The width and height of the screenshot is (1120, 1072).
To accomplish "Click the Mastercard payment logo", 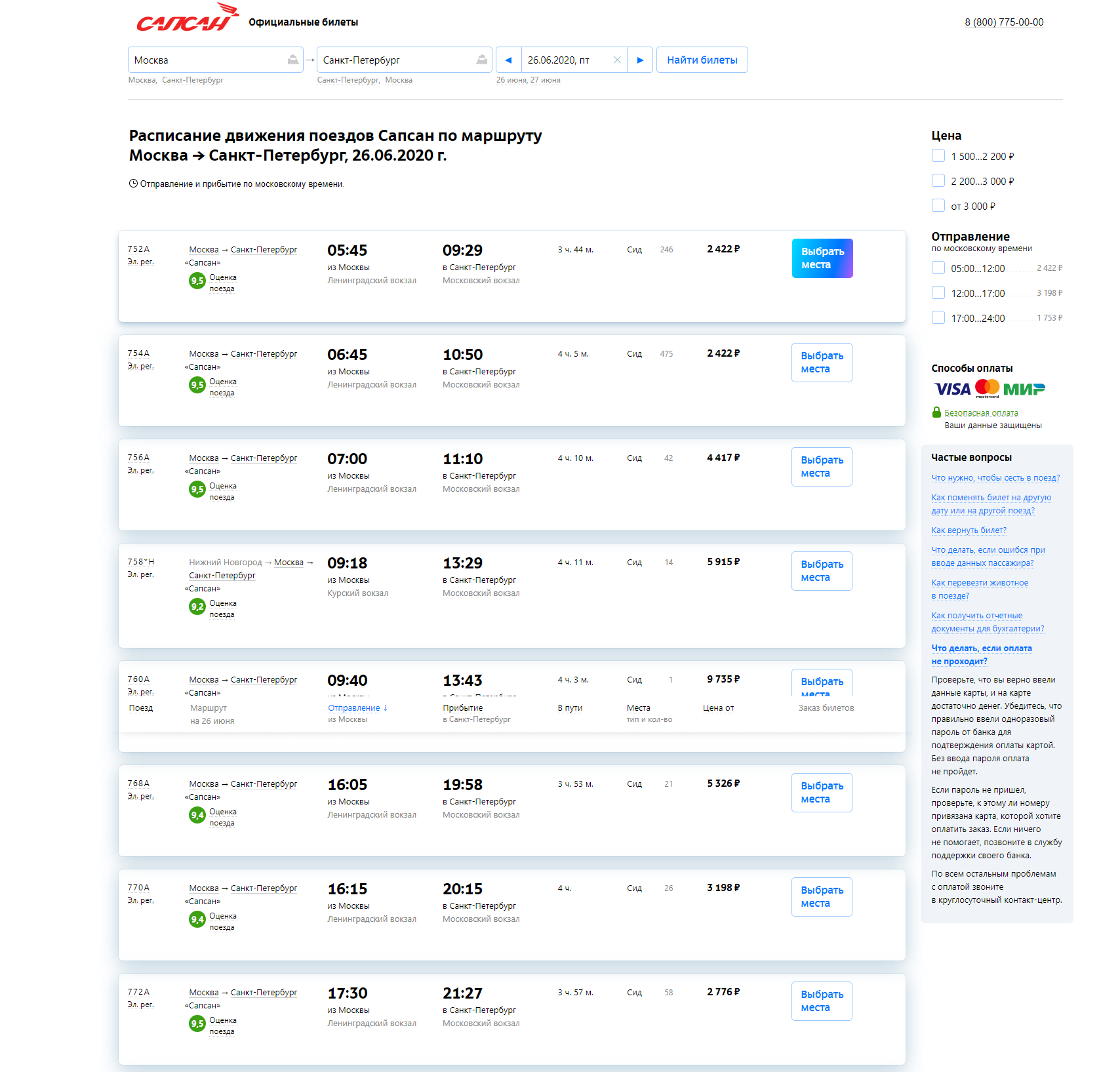I will (988, 388).
